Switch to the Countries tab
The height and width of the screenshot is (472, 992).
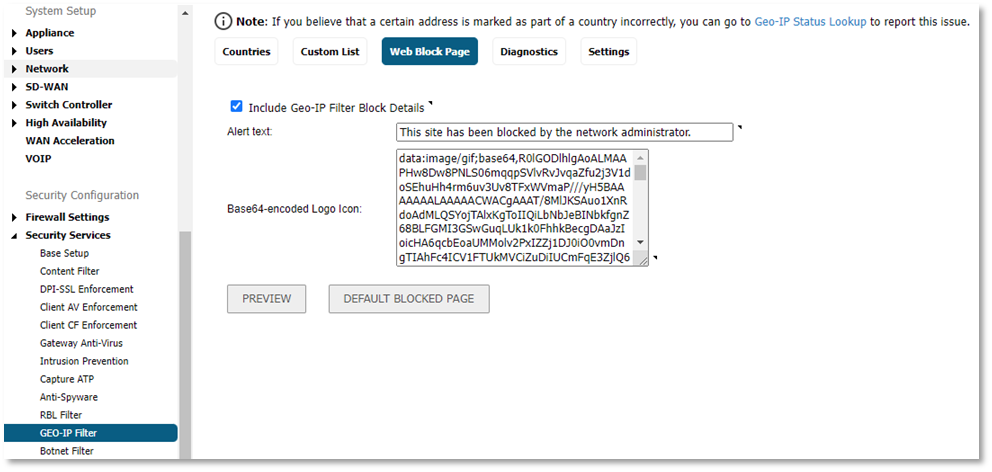click(x=247, y=52)
